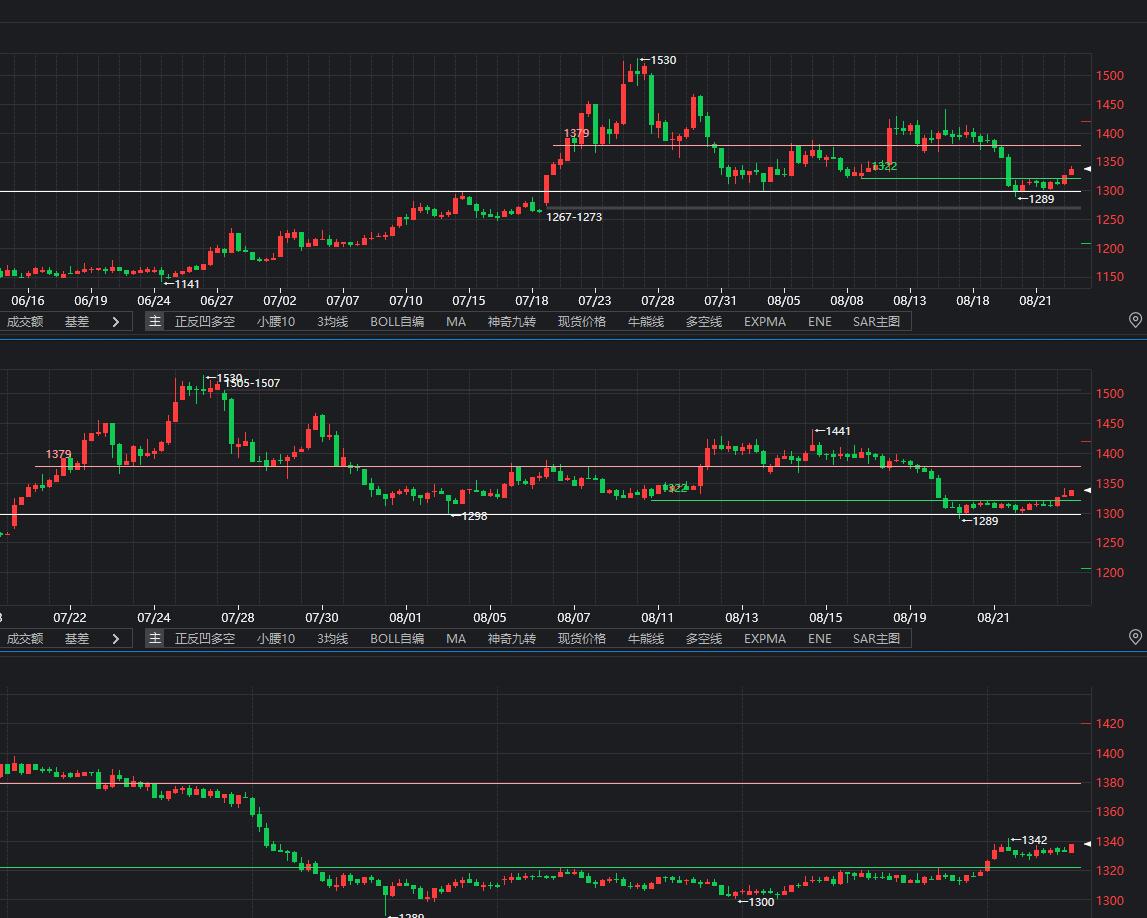The image size is (1147, 918).
Task: Click the 1450 price on the top chart scale
Action: click(x=1110, y=105)
